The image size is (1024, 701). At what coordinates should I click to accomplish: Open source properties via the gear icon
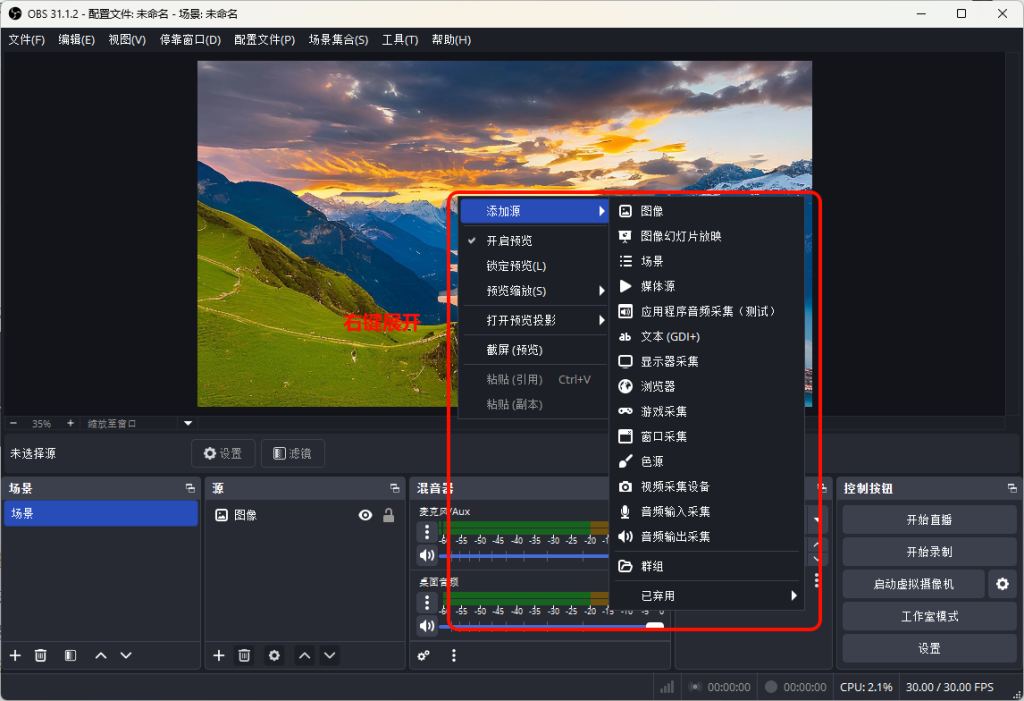coord(274,655)
